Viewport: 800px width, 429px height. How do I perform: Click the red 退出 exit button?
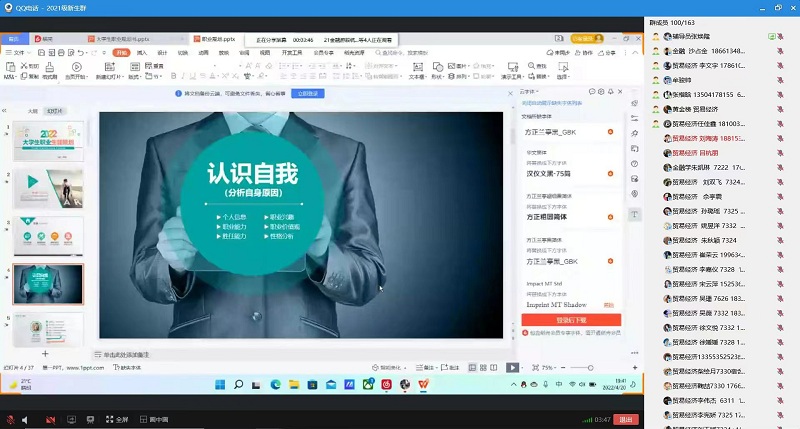pyautogui.click(x=626, y=419)
